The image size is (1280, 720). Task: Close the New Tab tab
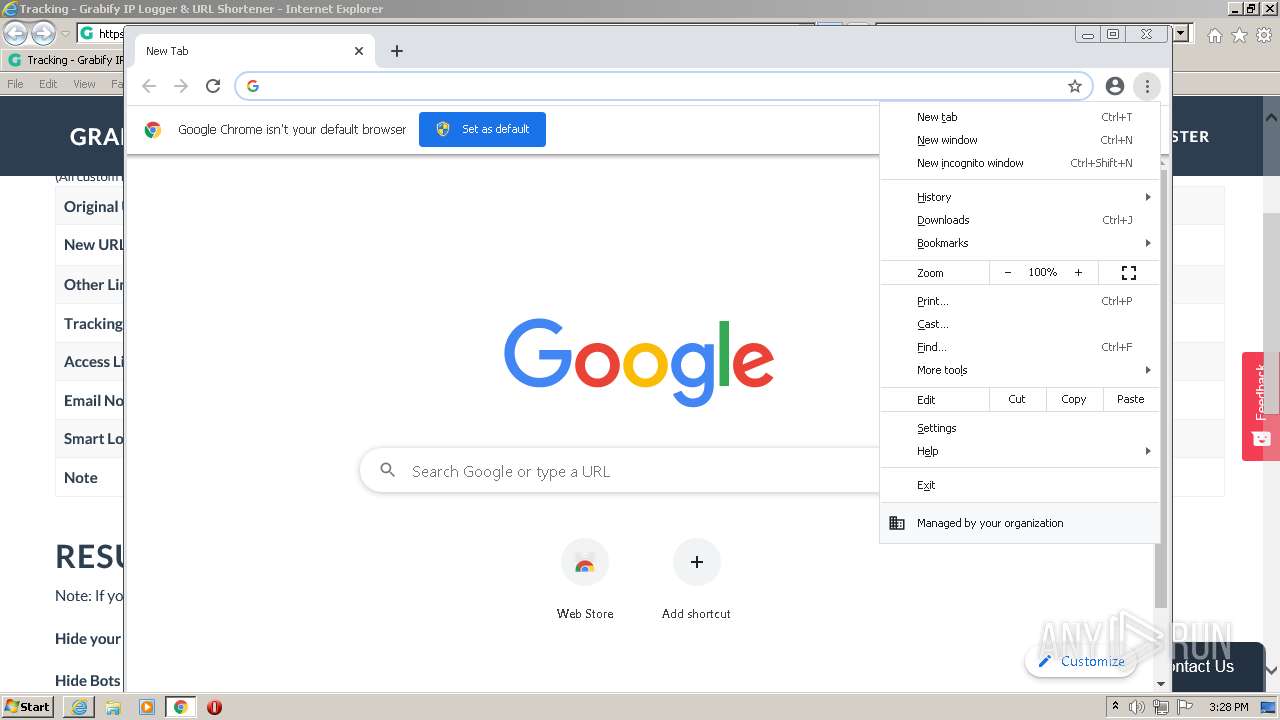pyautogui.click(x=359, y=51)
